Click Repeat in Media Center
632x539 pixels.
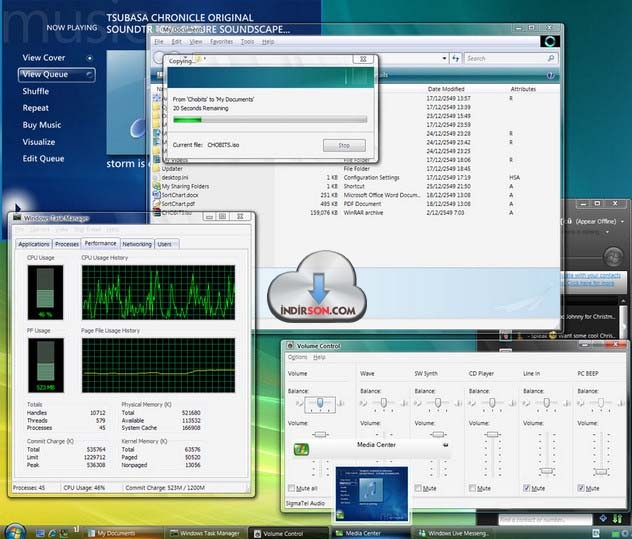click(35, 108)
